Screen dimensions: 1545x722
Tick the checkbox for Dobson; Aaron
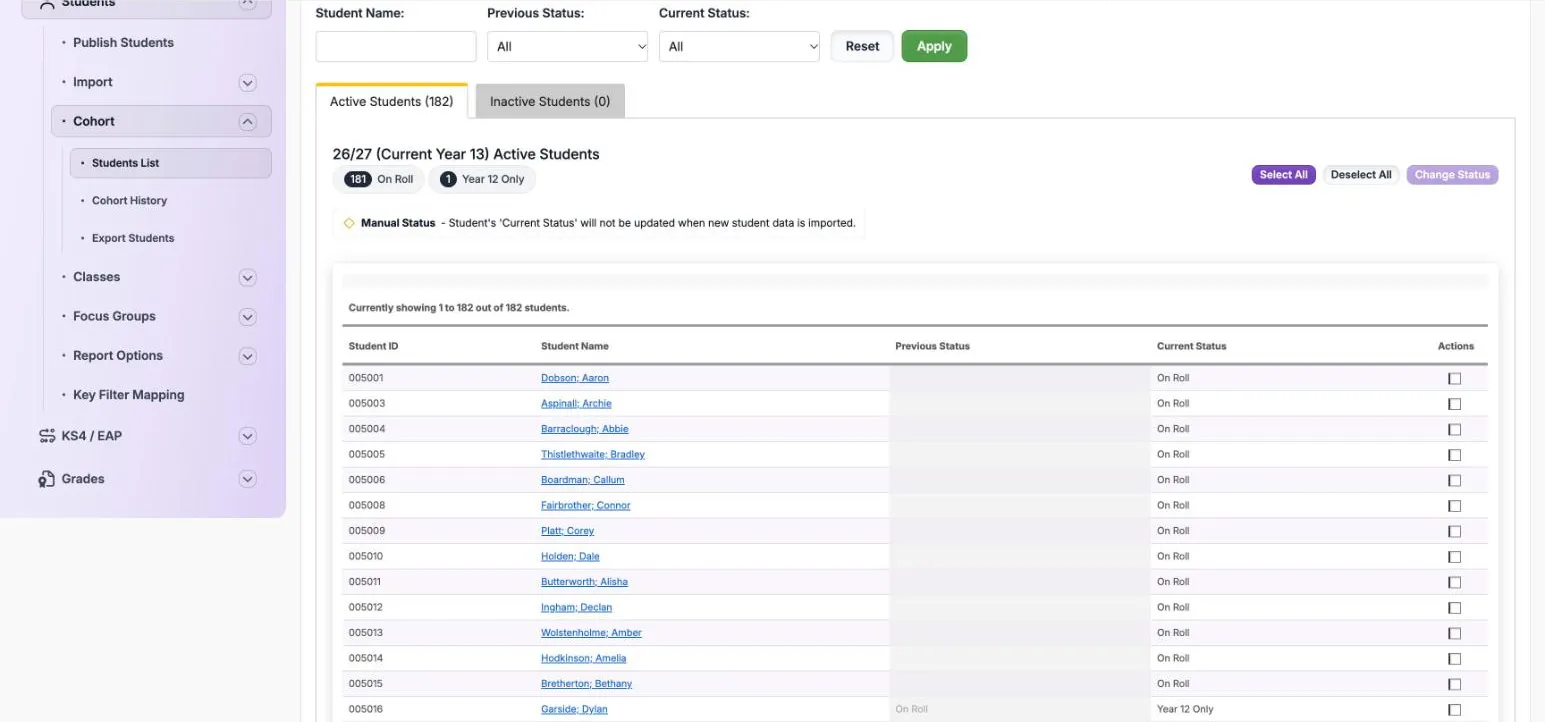click(x=1454, y=378)
